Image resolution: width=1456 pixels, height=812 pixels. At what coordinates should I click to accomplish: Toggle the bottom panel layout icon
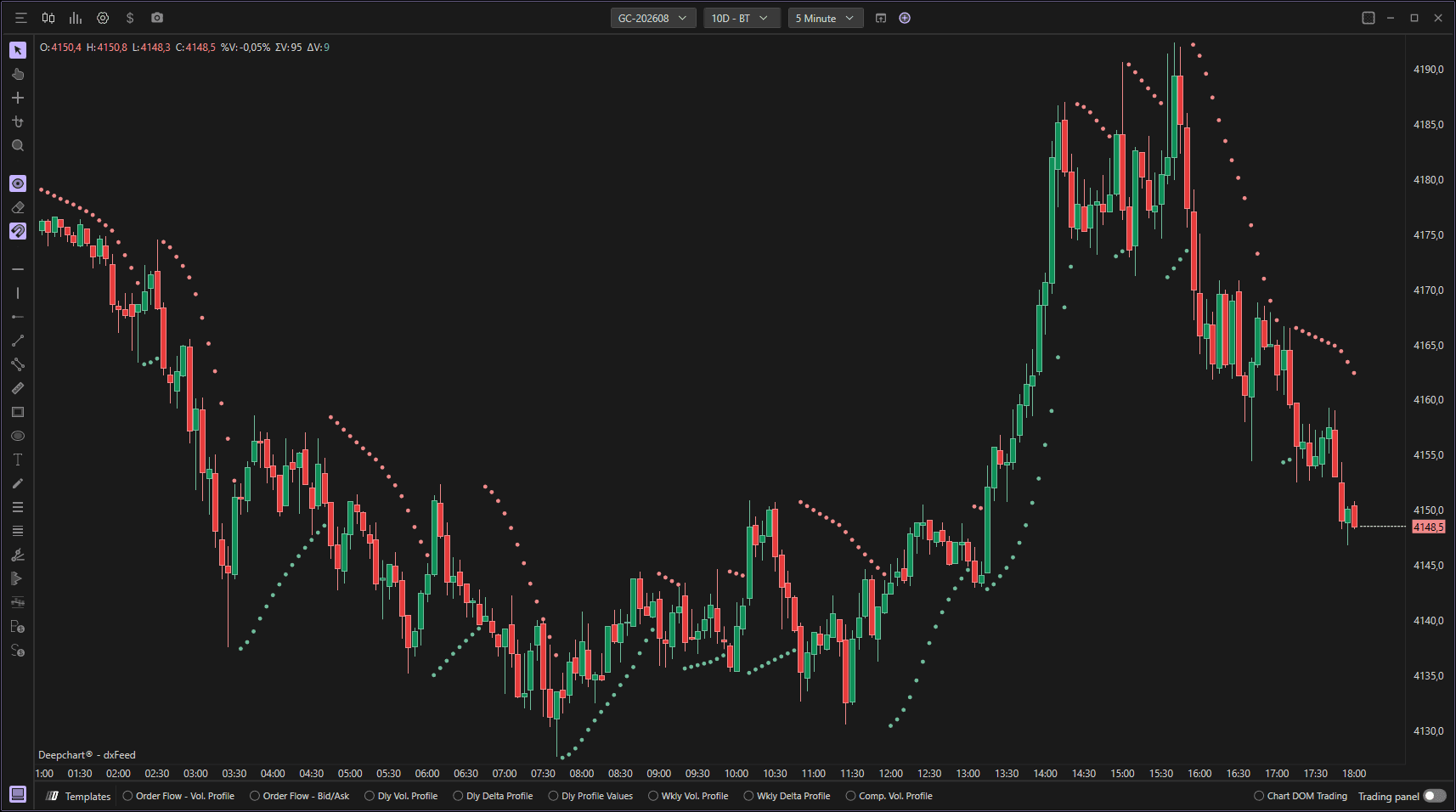[18, 794]
